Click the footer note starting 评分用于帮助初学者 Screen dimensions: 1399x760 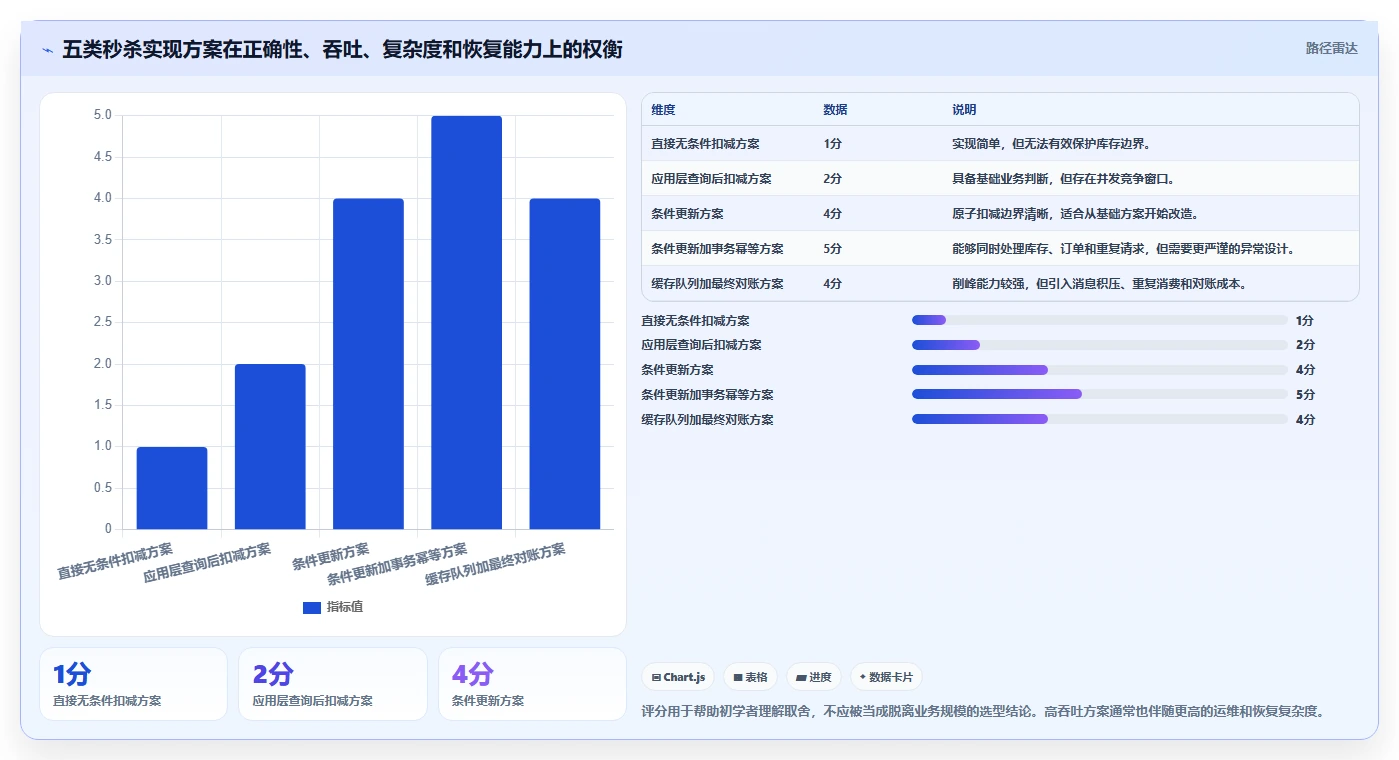click(x=983, y=712)
